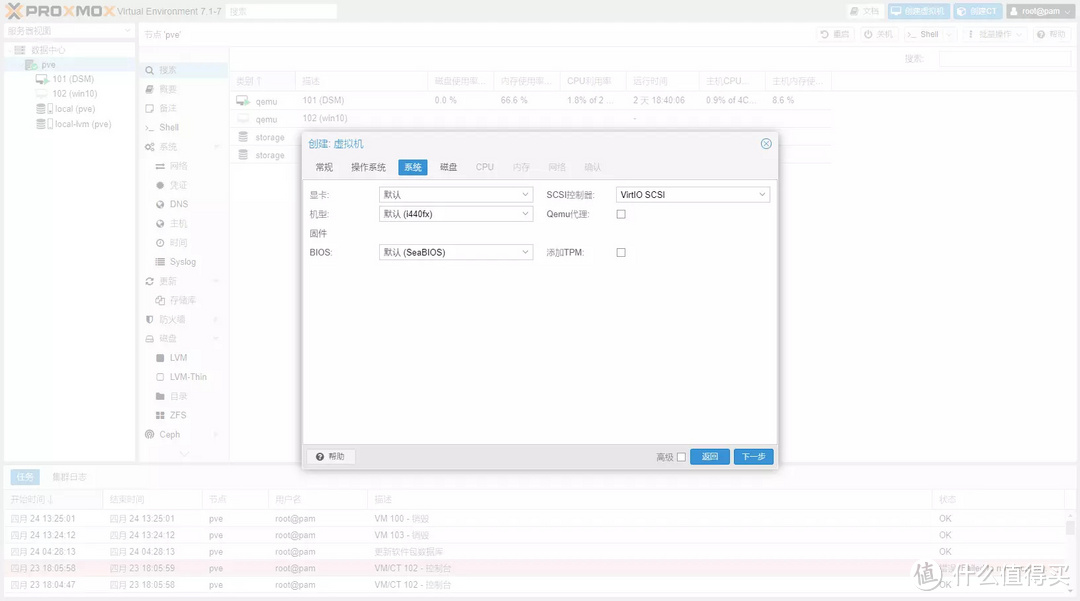Image resolution: width=1080 pixels, height=601 pixels.
Task: Switch to the 常规 tab in dialog
Action: tap(324, 167)
